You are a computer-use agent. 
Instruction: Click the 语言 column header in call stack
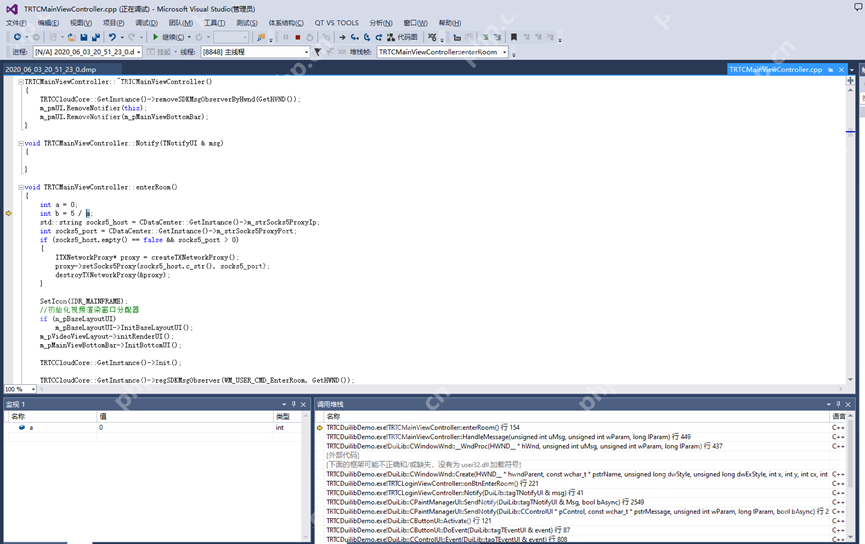839,417
